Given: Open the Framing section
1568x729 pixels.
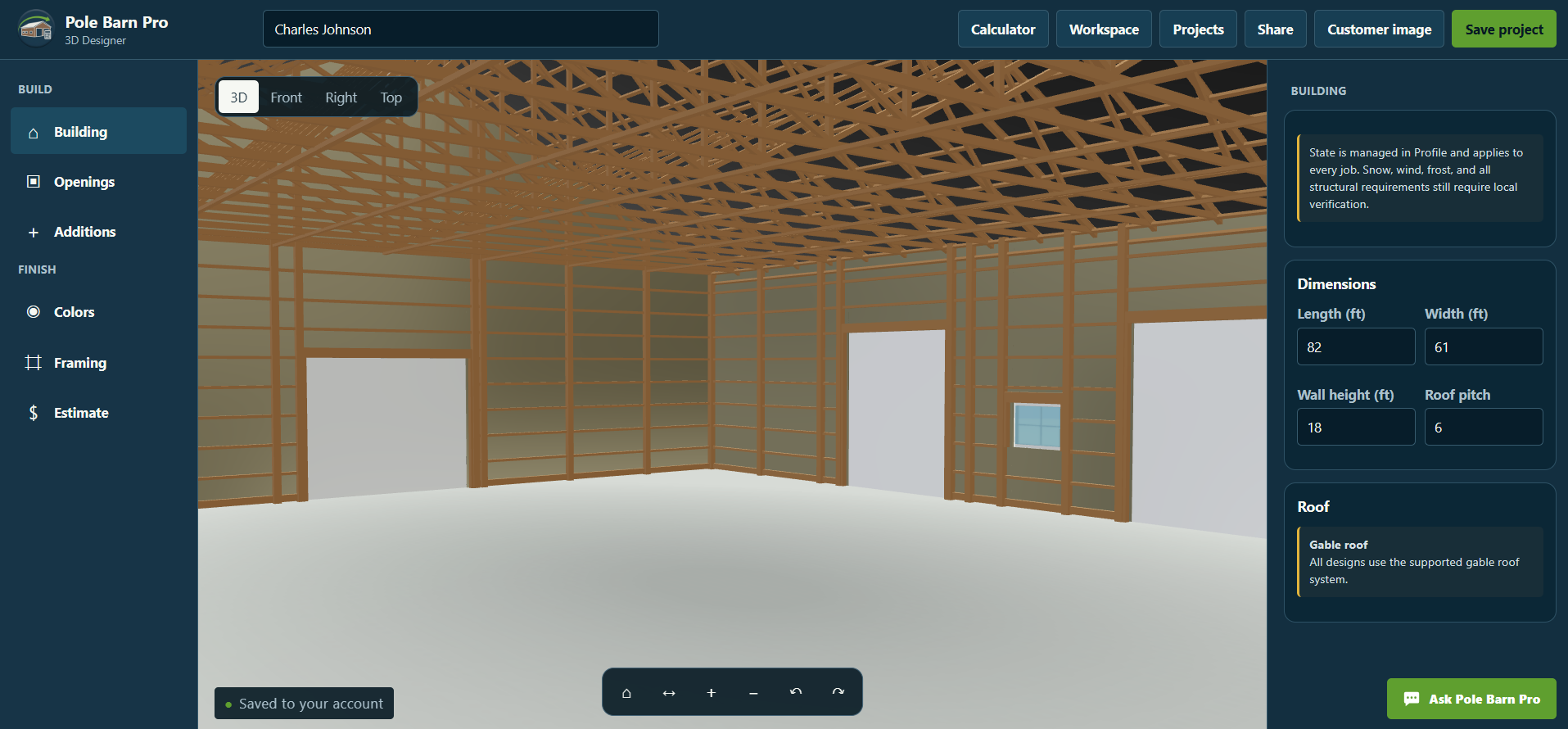Looking at the screenshot, I should [98, 363].
